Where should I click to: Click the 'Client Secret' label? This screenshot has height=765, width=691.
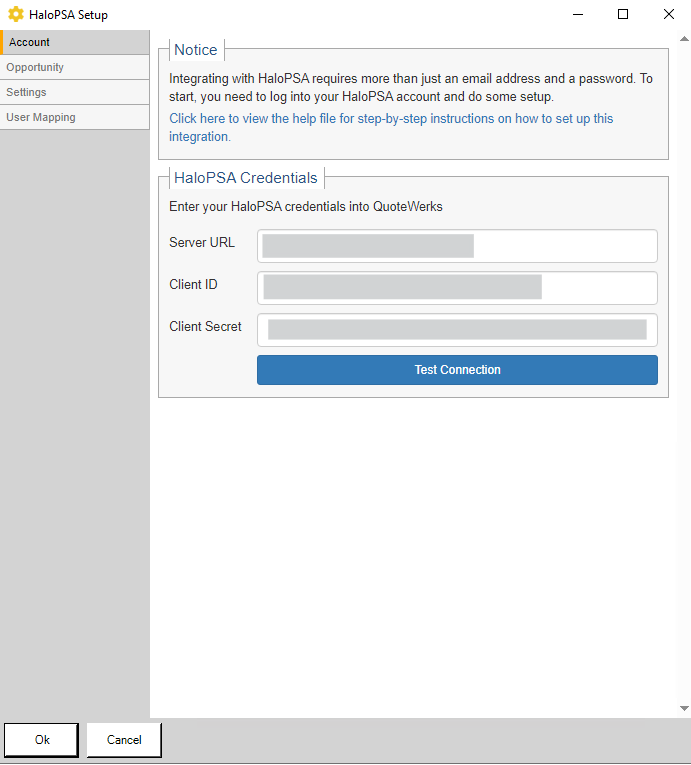(x=205, y=326)
